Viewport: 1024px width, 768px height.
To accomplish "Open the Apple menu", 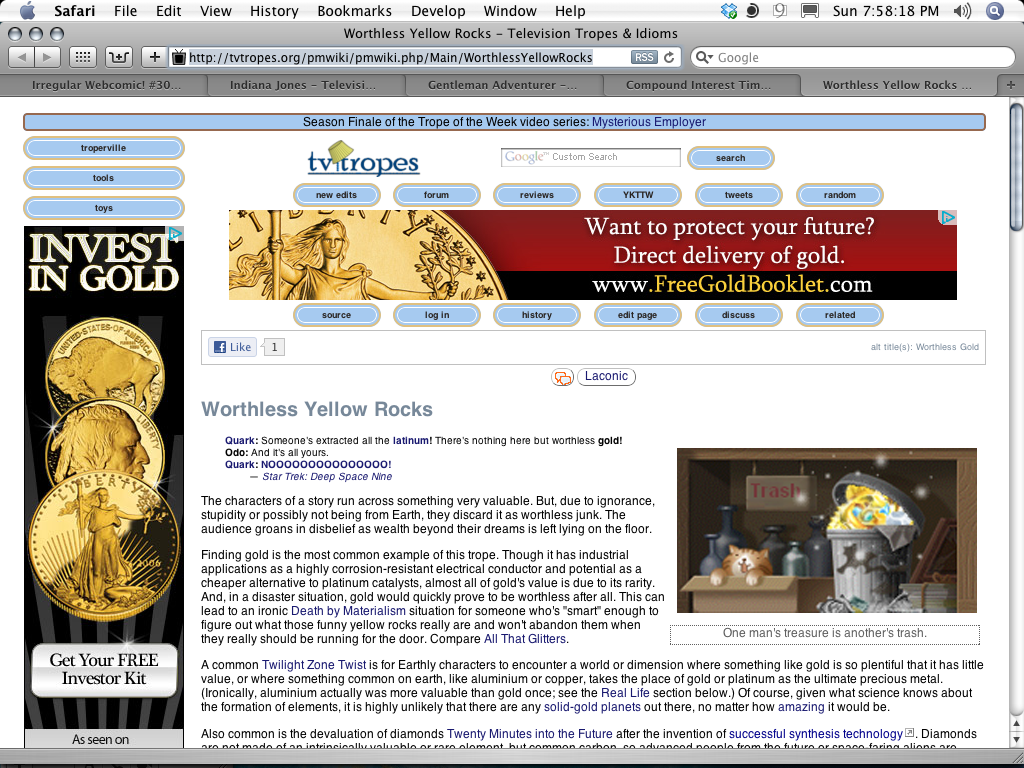I will 27,10.
